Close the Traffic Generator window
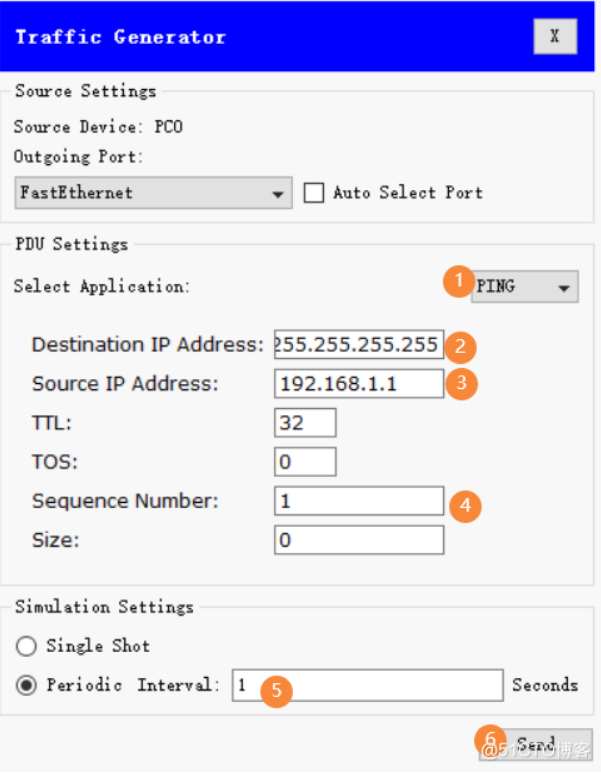The width and height of the screenshot is (601, 774). [x=554, y=38]
